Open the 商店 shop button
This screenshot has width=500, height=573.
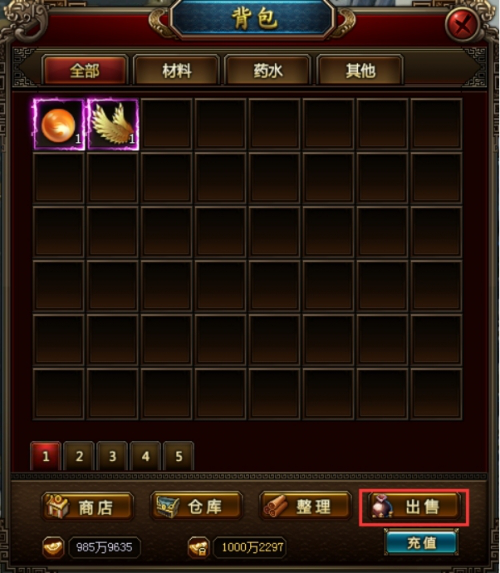click(x=88, y=507)
